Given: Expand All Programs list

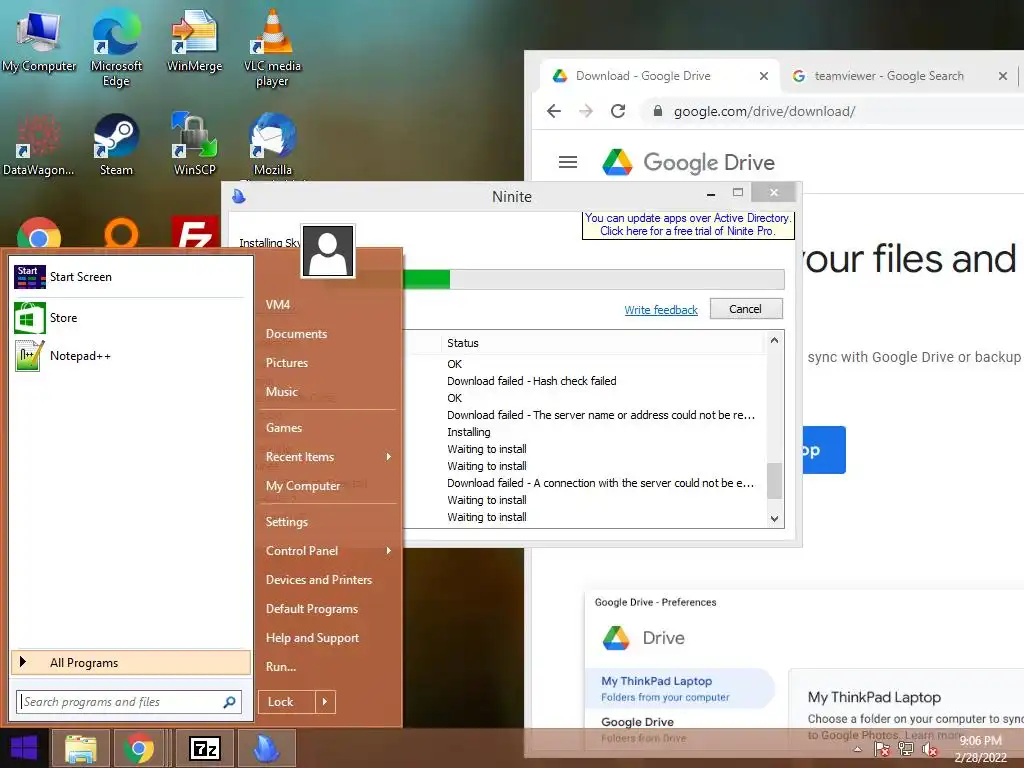Looking at the screenshot, I should [x=131, y=663].
